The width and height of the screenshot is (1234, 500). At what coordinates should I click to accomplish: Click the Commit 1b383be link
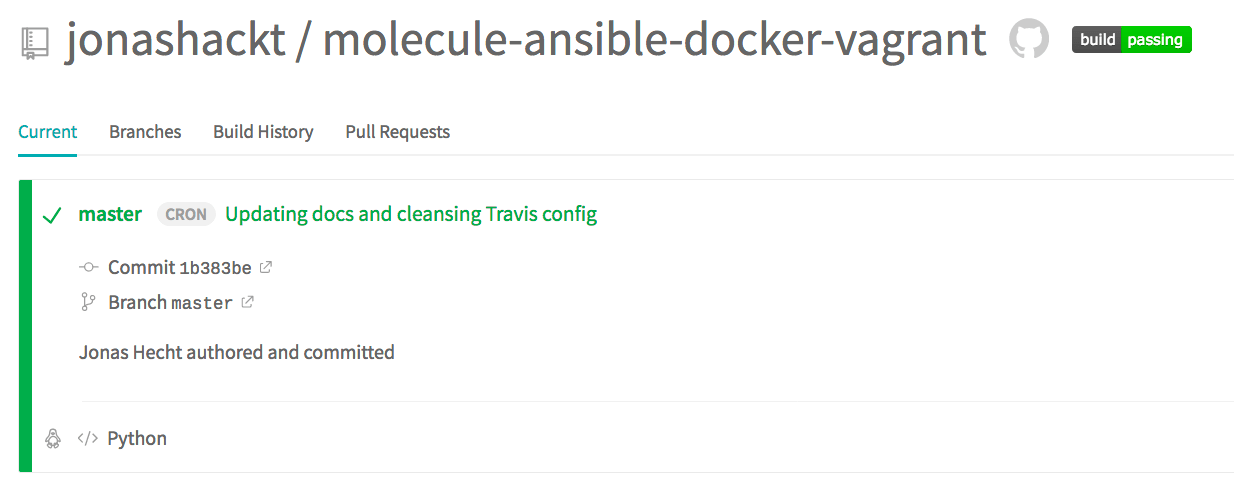[x=180, y=268]
